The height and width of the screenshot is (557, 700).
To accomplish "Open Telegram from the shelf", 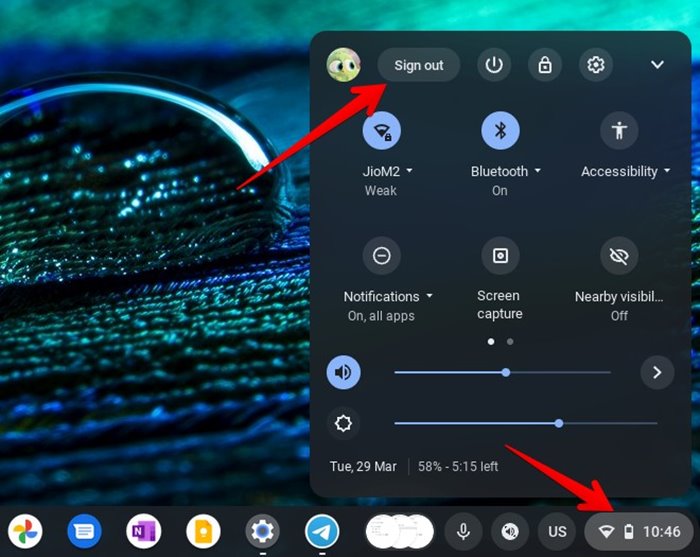I will [x=322, y=531].
